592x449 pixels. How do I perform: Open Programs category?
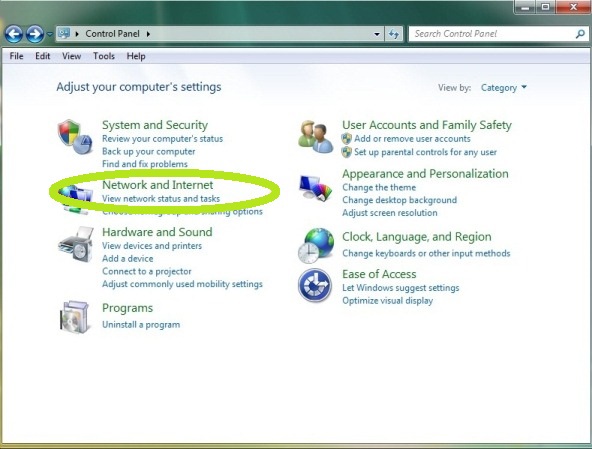click(x=127, y=308)
